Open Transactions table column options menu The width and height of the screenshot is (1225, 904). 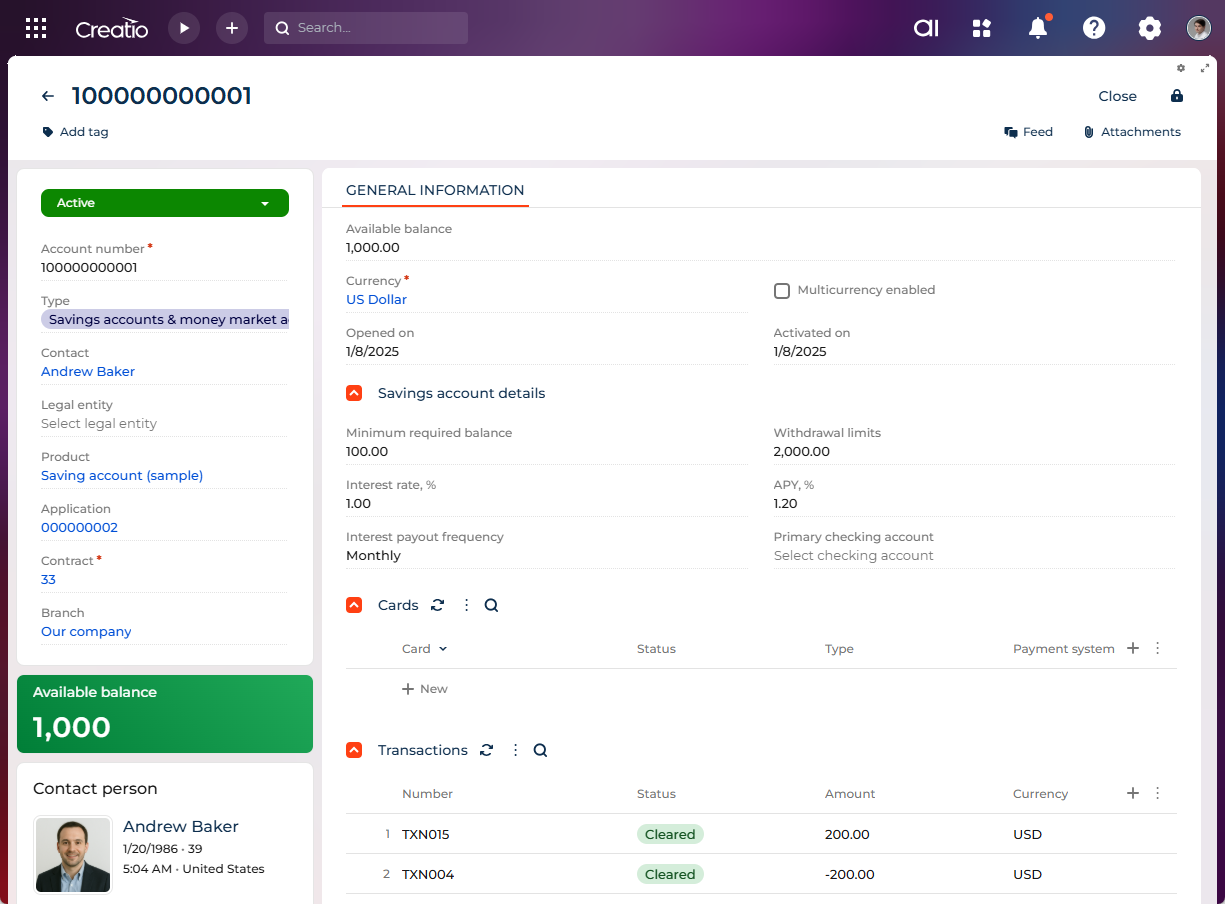(x=1158, y=793)
